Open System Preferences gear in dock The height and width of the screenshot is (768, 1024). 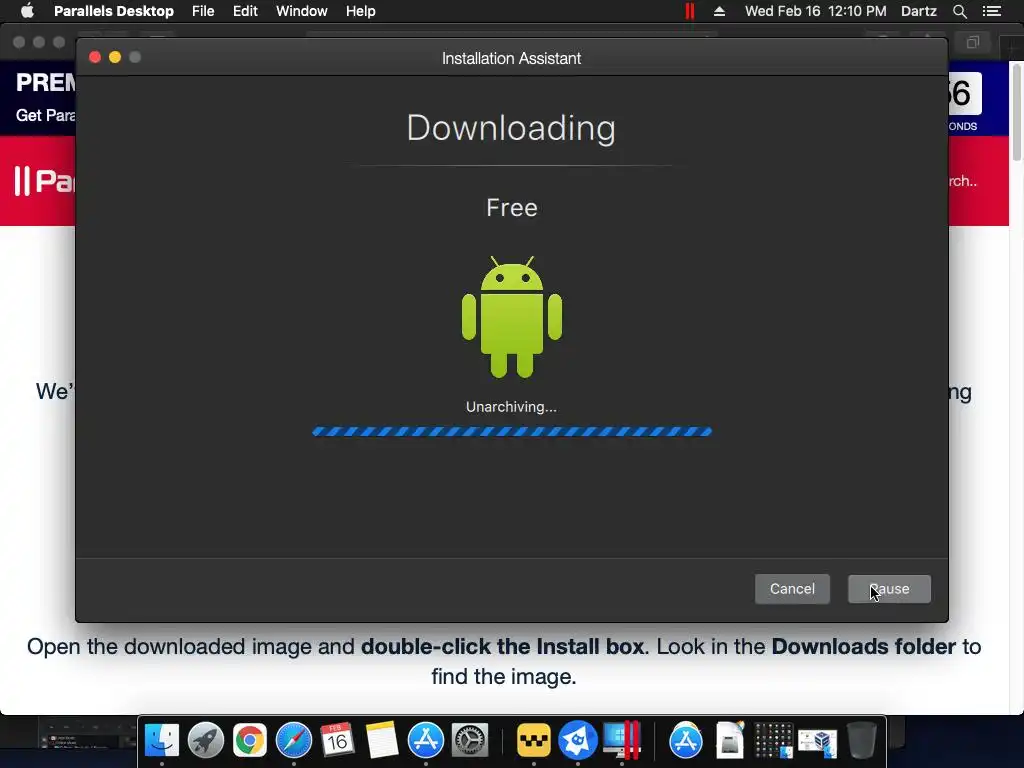470,741
